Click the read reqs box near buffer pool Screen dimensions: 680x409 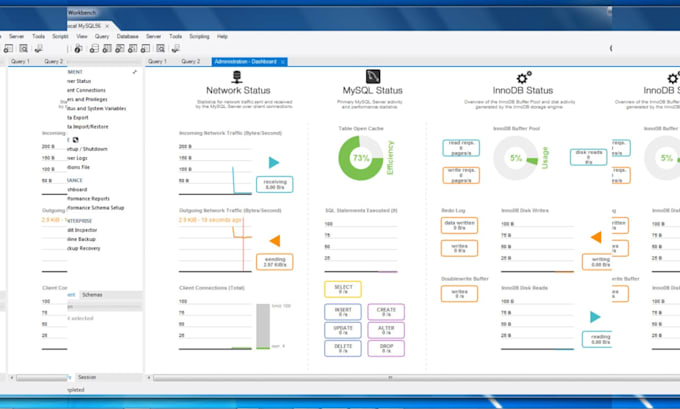point(461,148)
